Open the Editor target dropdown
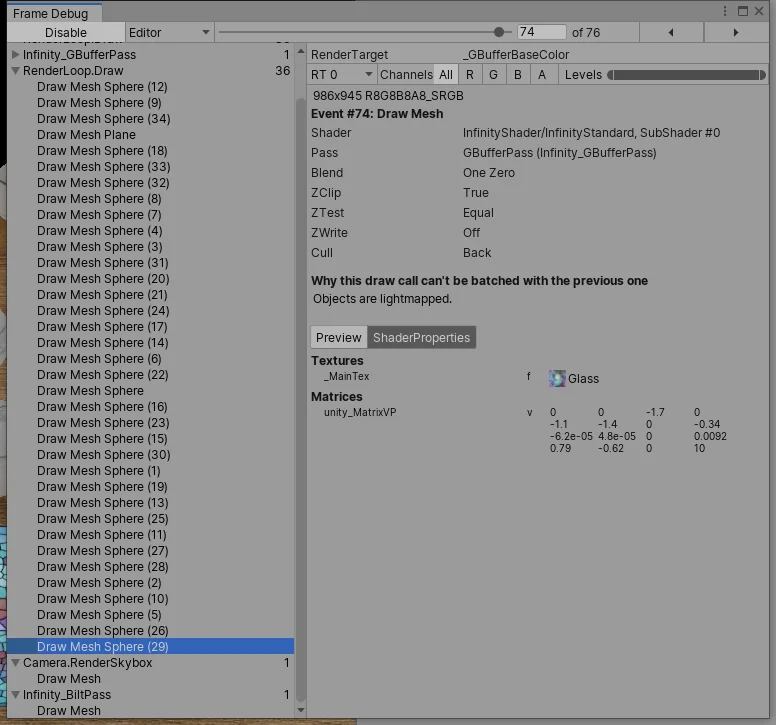 click(169, 33)
